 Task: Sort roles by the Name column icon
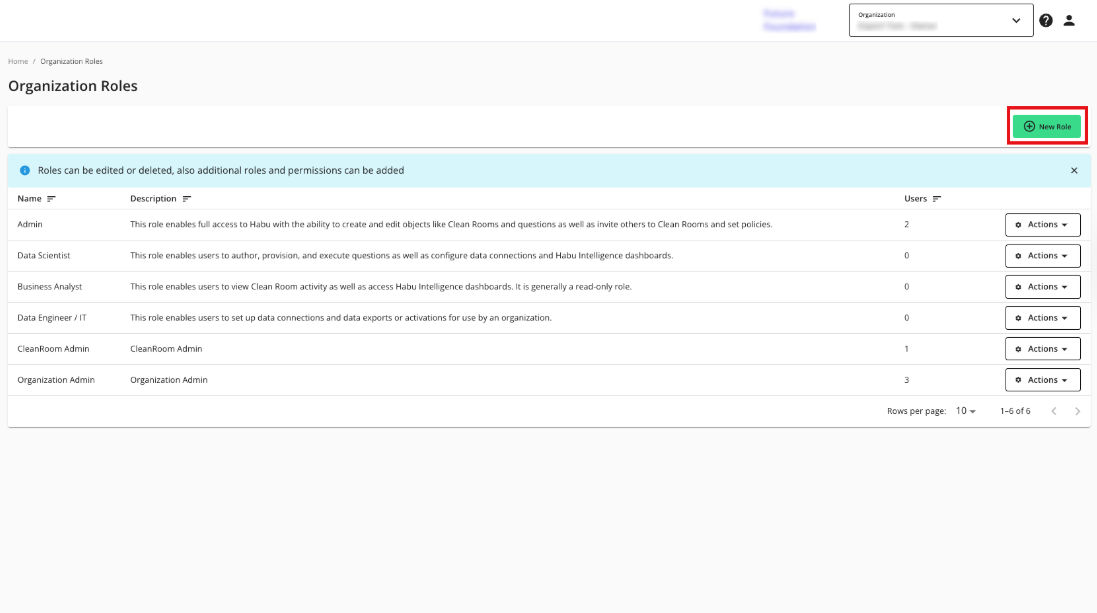(x=52, y=199)
